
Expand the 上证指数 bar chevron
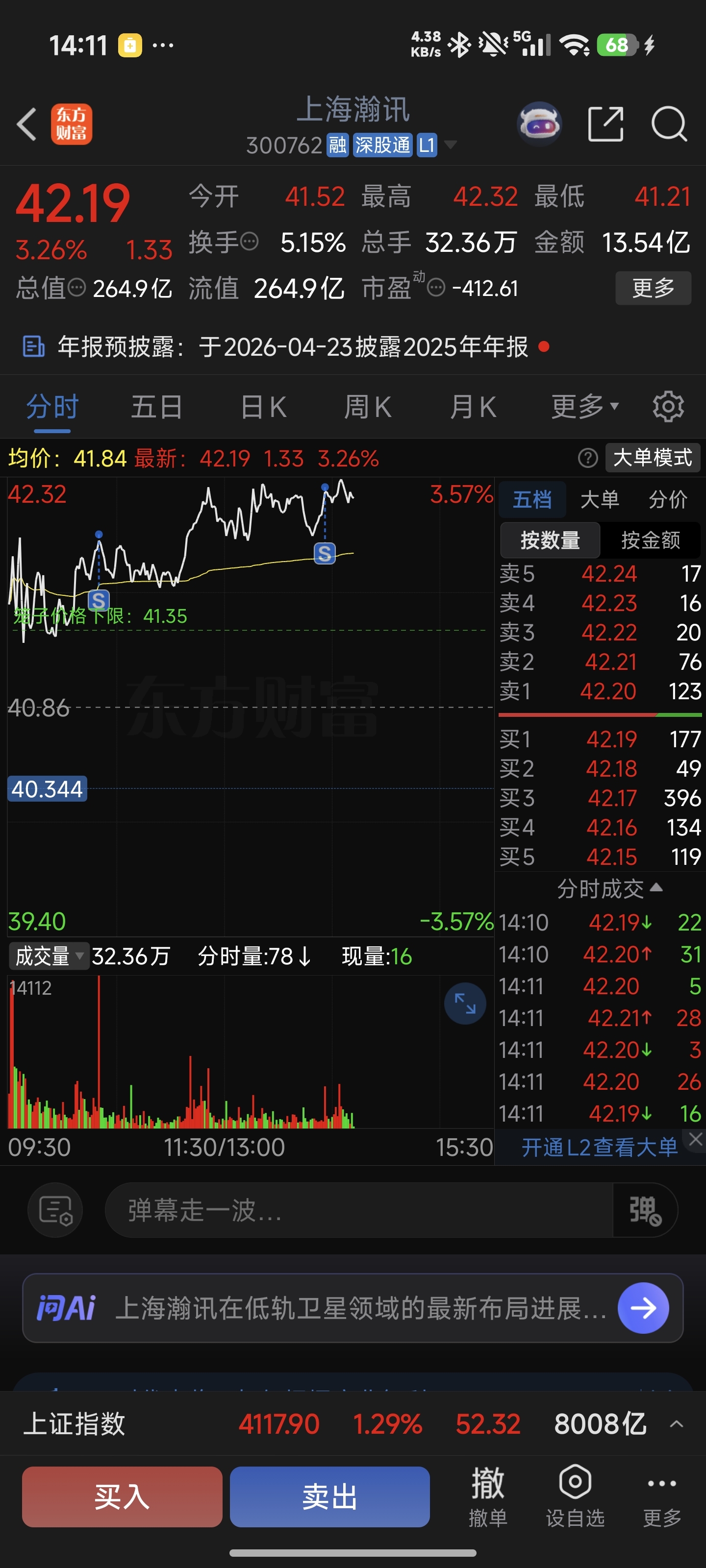676,1424
